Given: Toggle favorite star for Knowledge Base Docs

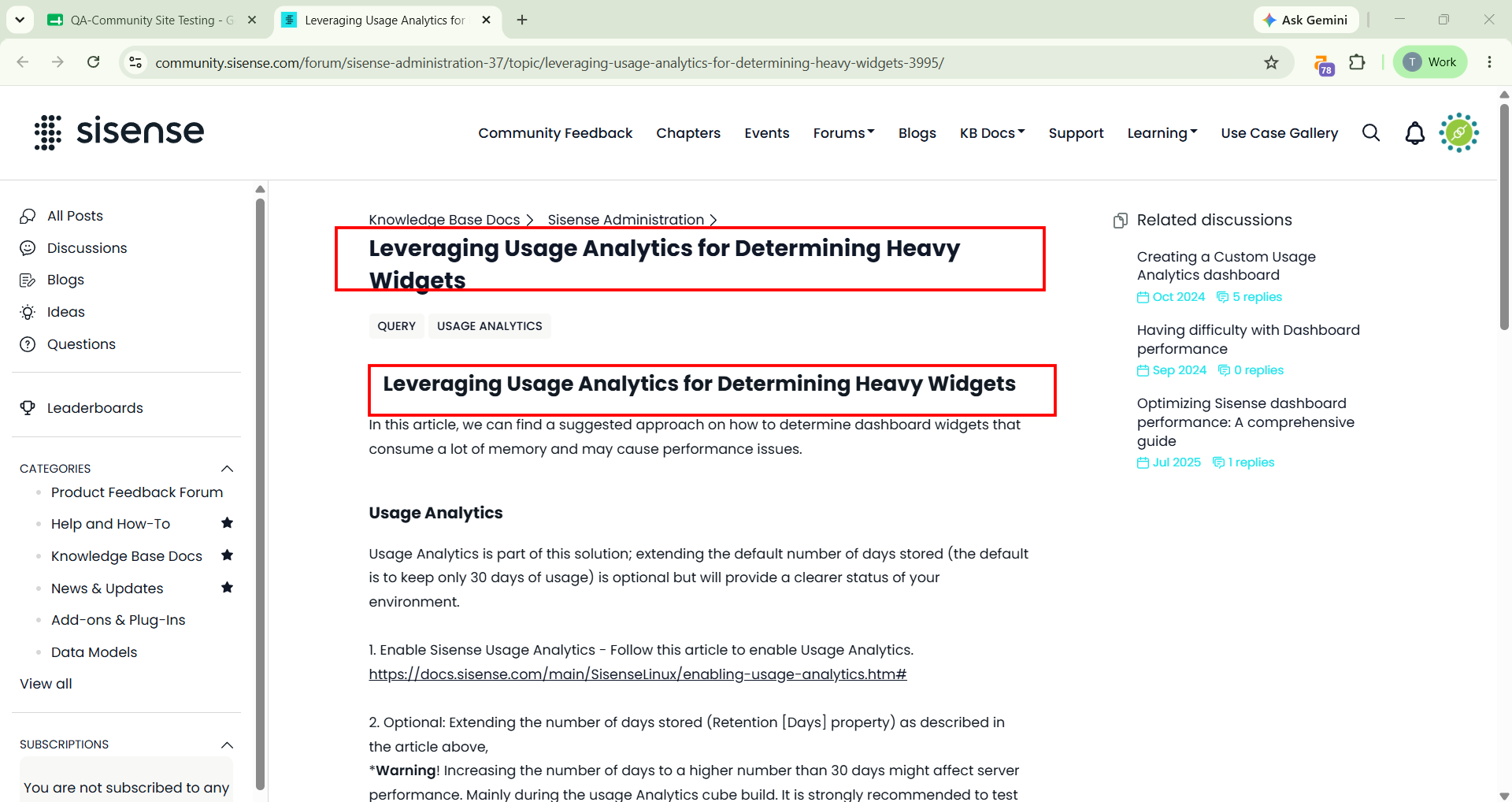Looking at the screenshot, I should coord(228,555).
